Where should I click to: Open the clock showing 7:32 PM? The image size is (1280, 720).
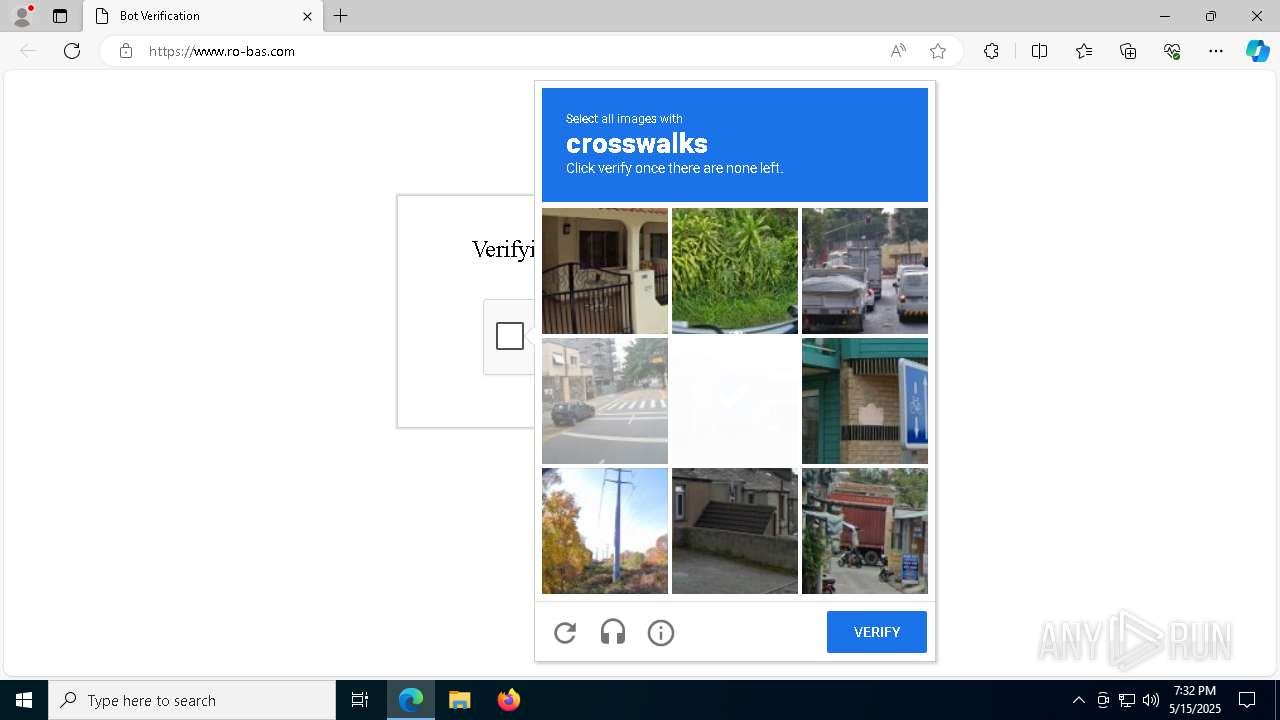tap(1196, 700)
